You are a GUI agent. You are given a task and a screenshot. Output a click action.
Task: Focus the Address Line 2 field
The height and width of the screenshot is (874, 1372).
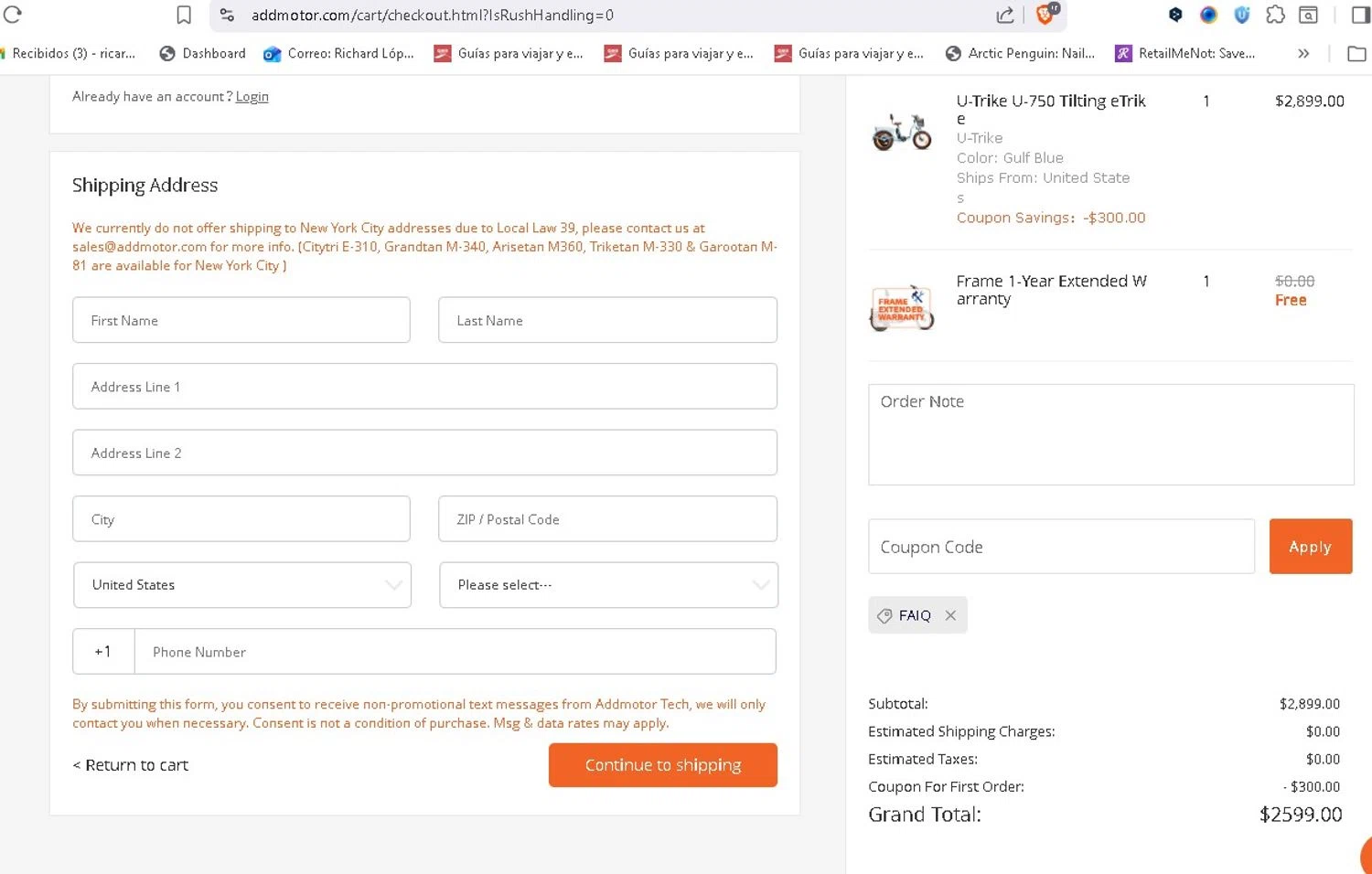tap(424, 453)
